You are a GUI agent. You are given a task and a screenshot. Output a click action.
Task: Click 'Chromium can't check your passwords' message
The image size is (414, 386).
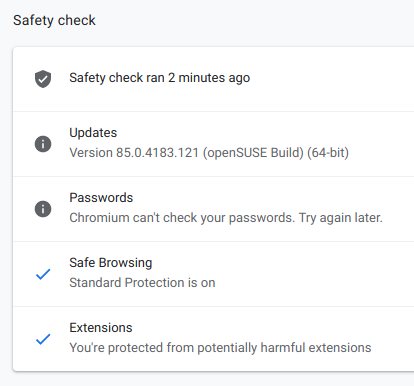(x=182, y=218)
